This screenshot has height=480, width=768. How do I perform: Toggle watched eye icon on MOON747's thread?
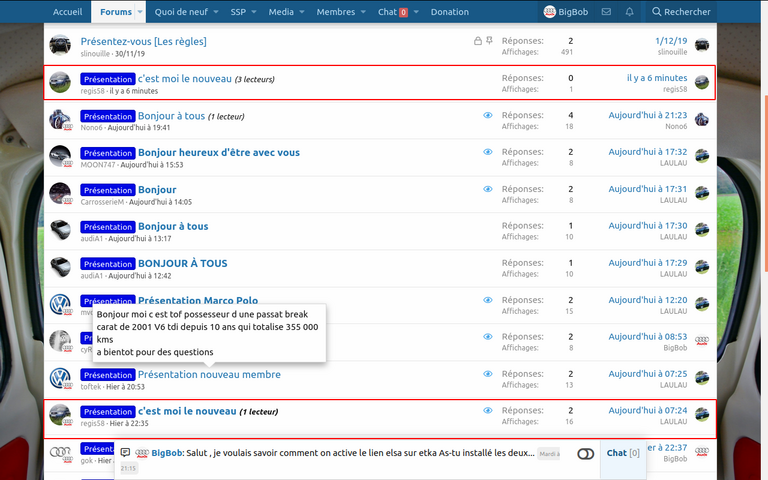coord(488,152)
